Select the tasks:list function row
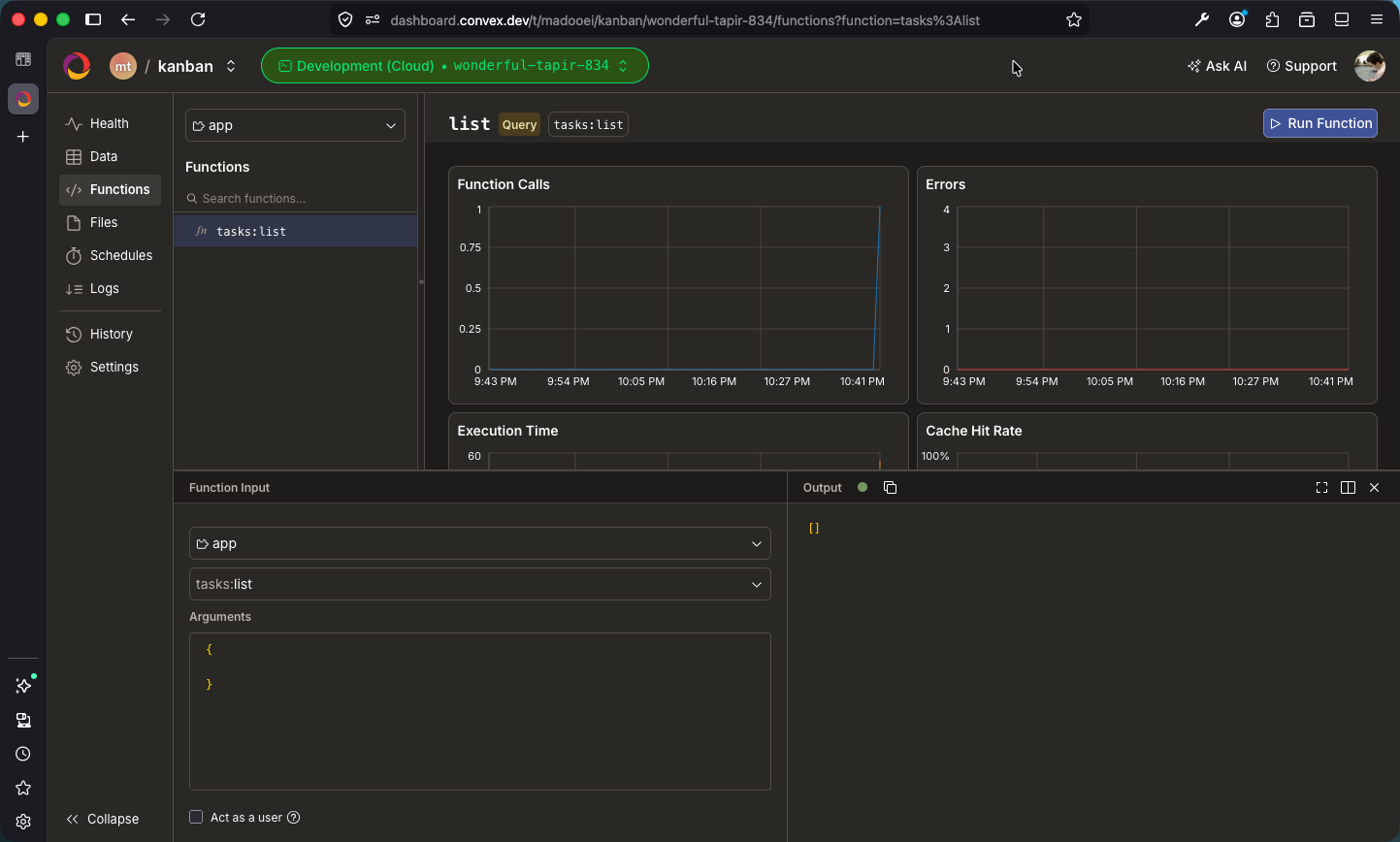This screenshot has height=842, width=1400. pyautogui.click(x=295, y=231)
